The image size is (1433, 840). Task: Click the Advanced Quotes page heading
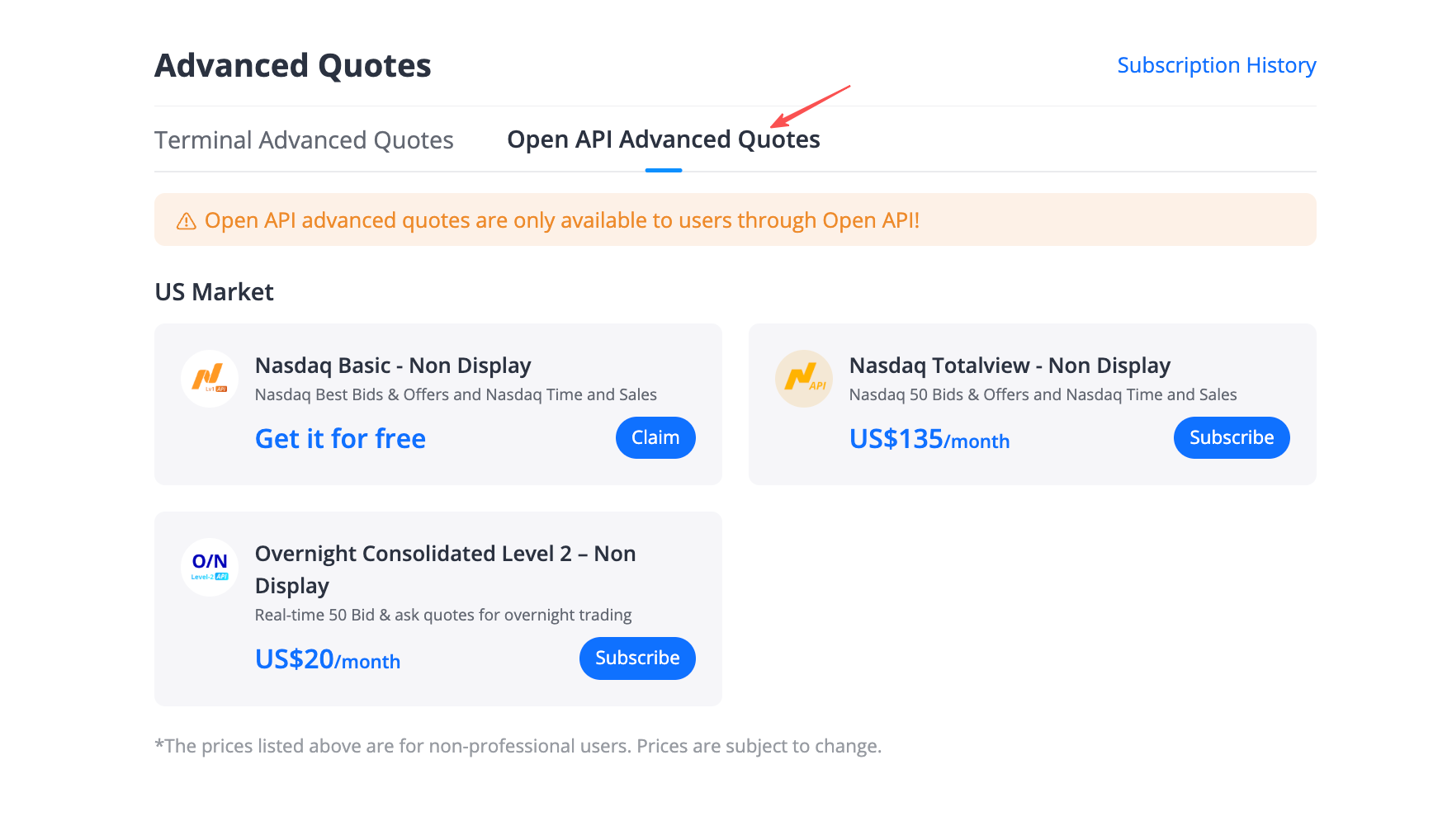point(293,66)
